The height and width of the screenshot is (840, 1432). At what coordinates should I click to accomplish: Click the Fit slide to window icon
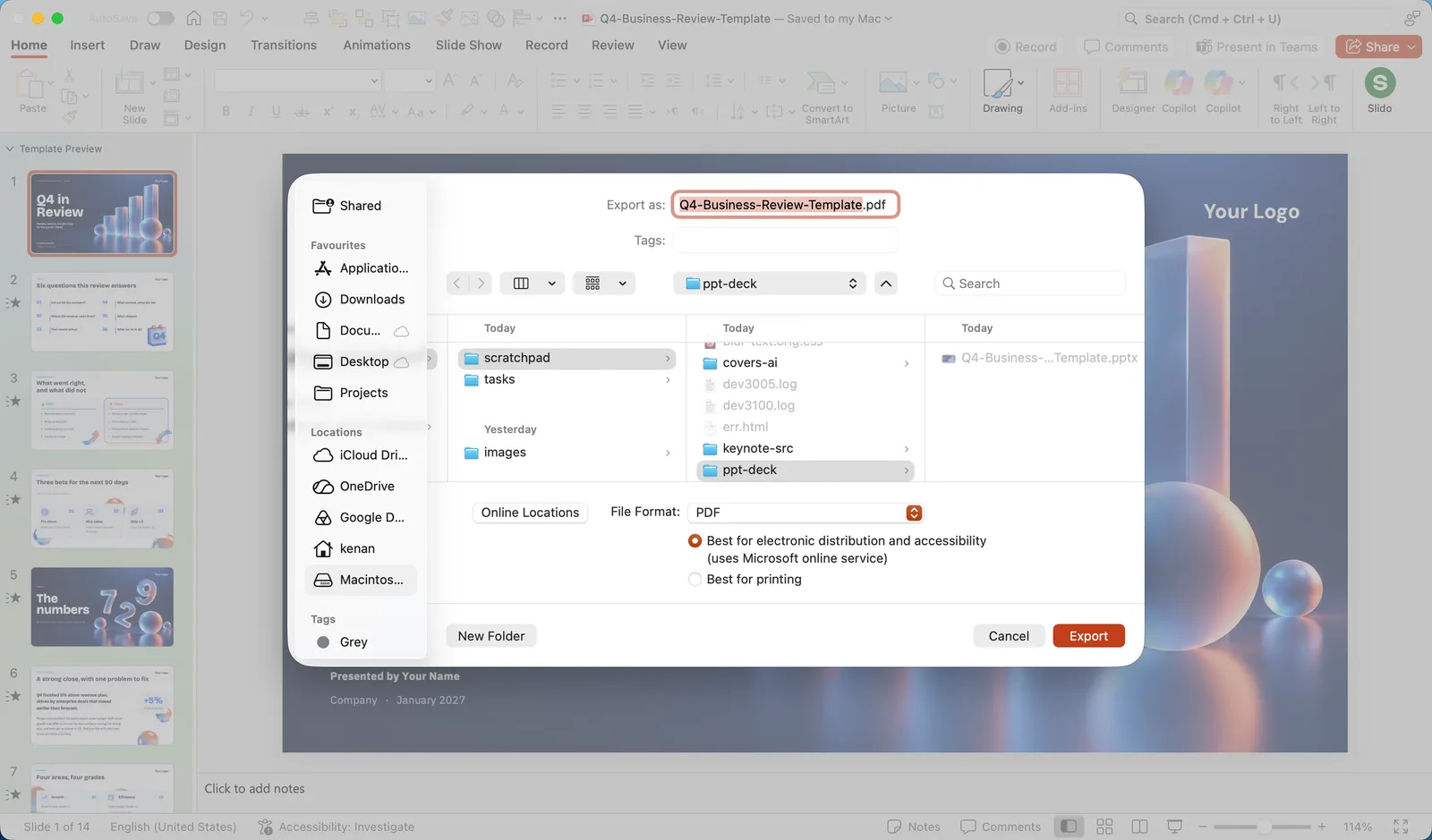[x=1401, y=827]
